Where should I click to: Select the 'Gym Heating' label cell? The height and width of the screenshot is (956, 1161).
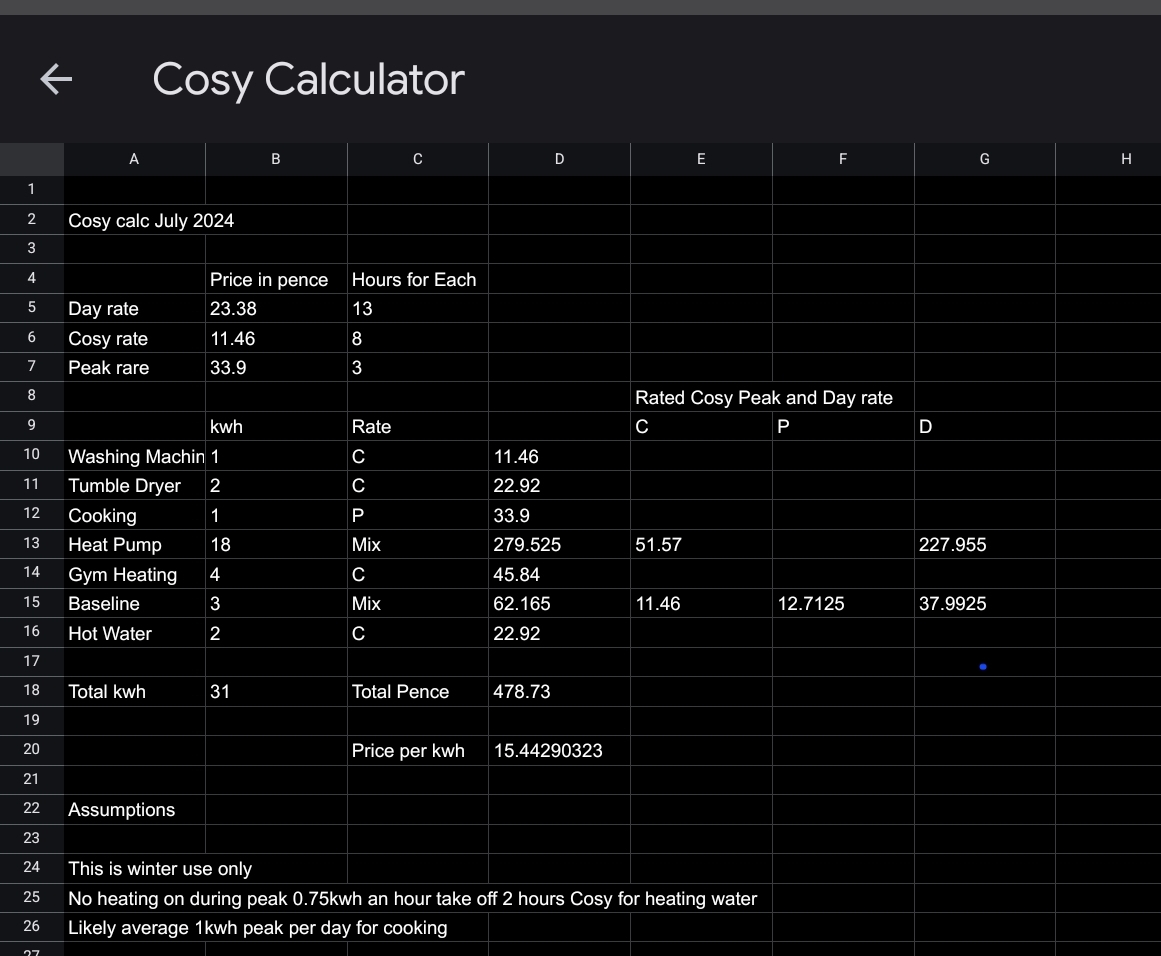click(x=134, y=574)
